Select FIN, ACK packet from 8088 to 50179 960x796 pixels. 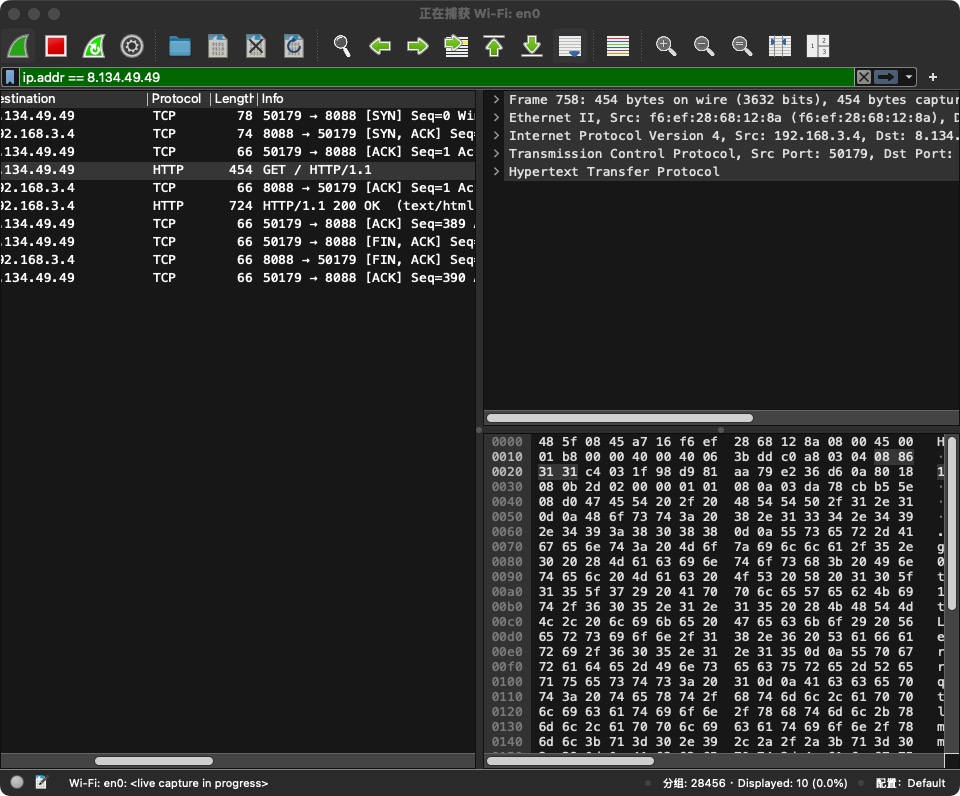coord(238,260)
